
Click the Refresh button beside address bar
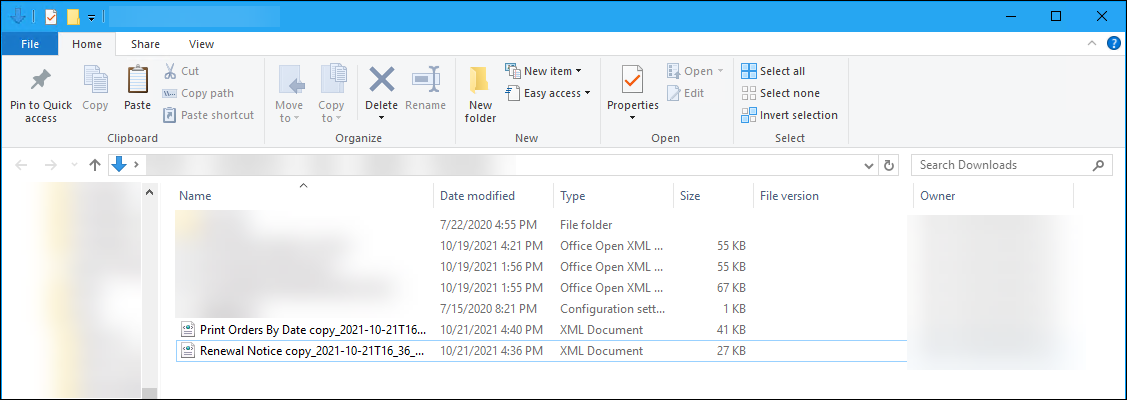(888, 165)
